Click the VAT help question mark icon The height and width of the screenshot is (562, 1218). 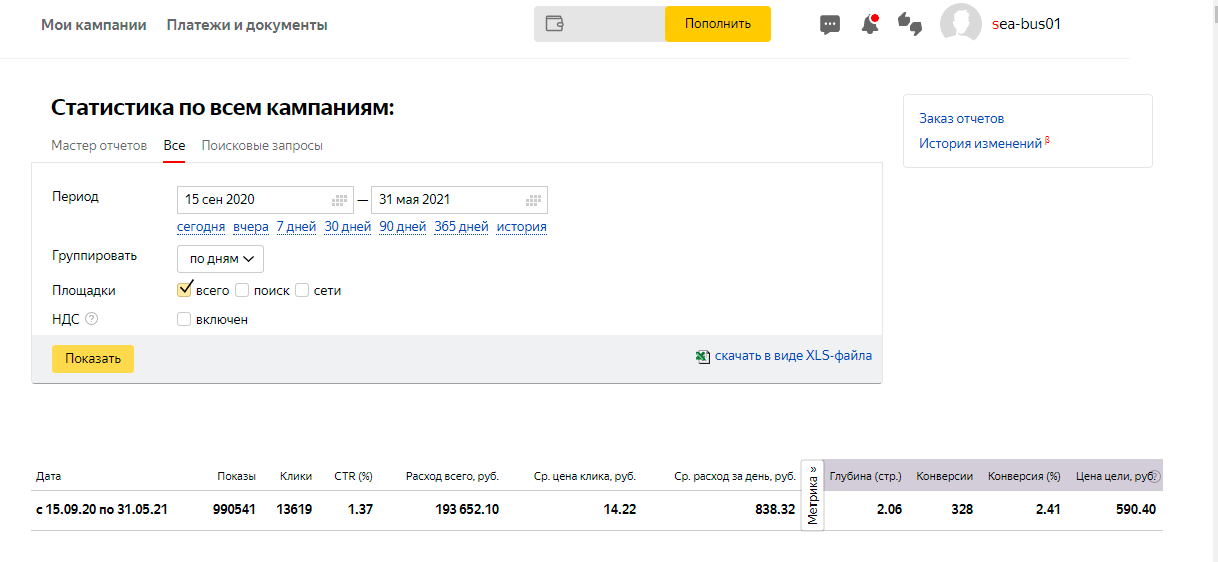[x=92, y=319]
